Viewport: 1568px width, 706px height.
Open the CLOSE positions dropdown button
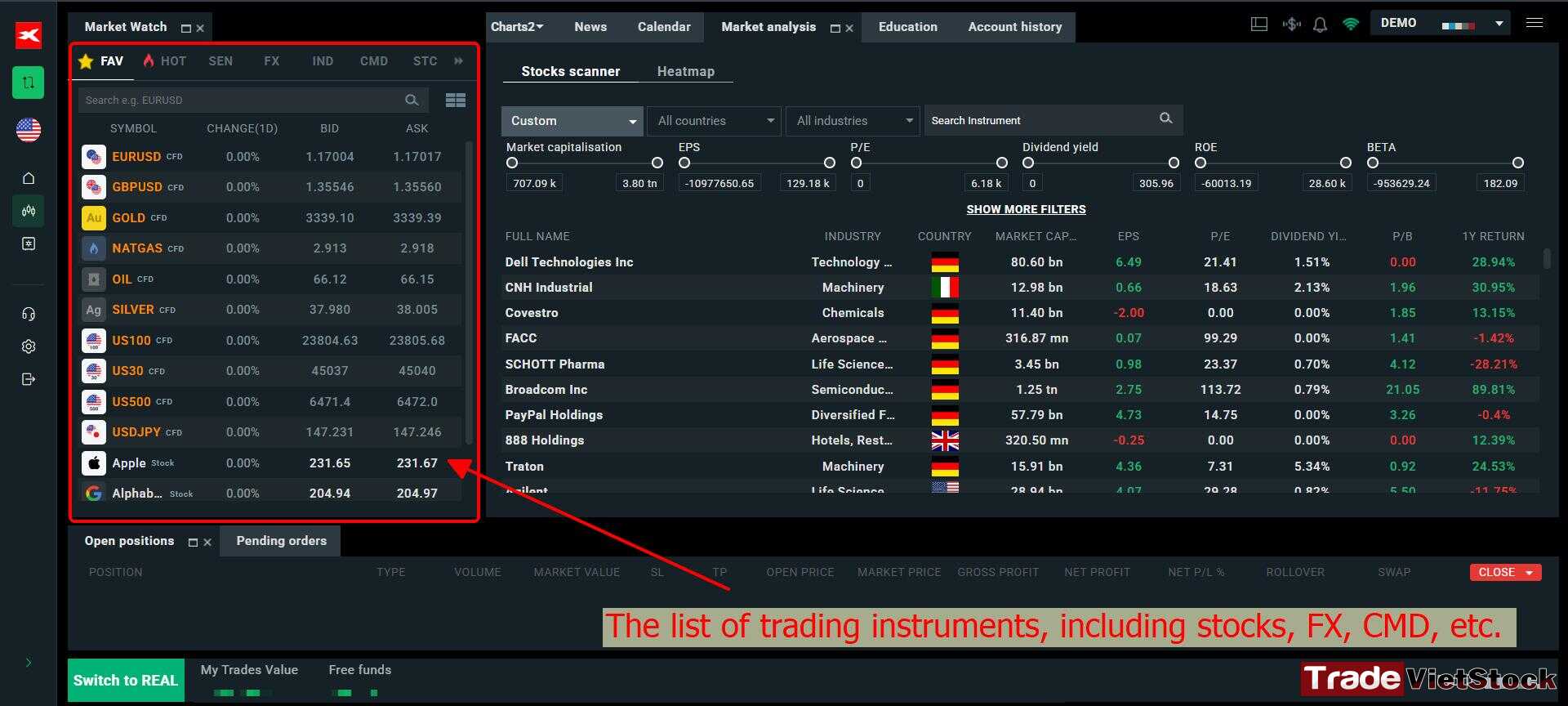(x=1505, y=572)
